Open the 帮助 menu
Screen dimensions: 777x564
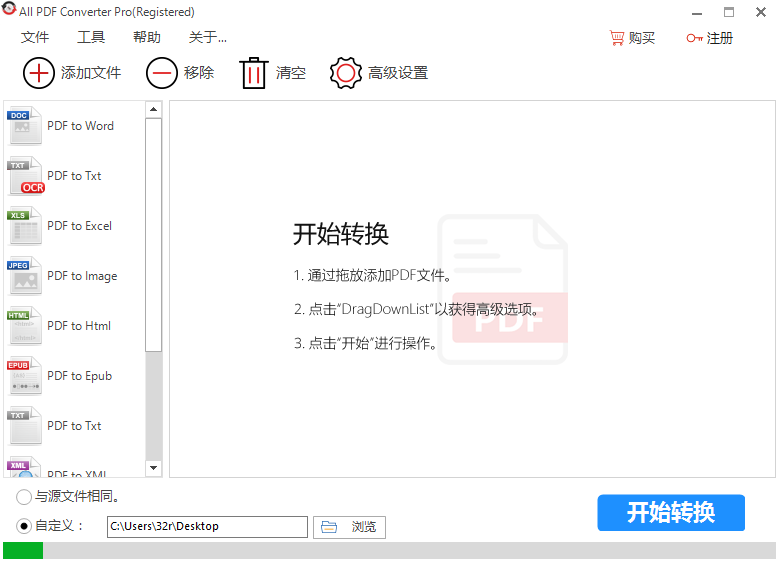(147, 38)
